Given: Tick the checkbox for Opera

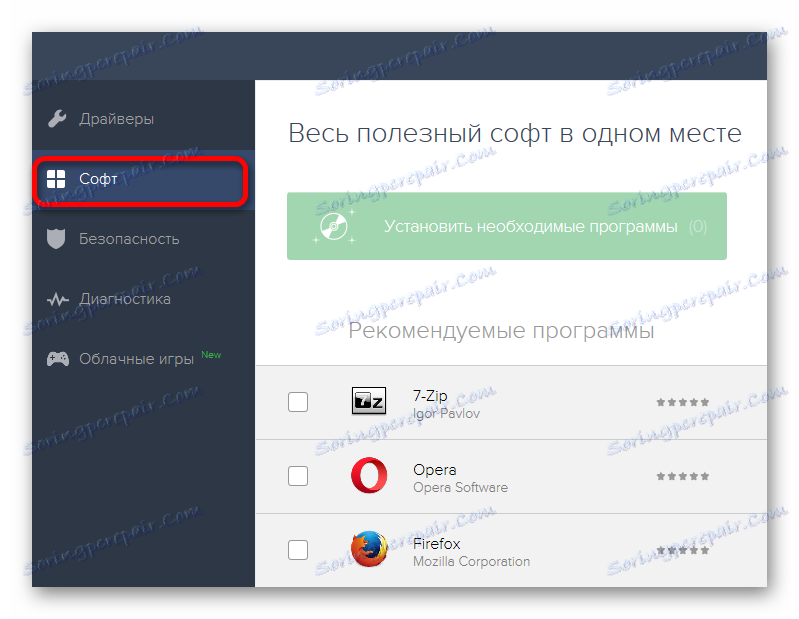Looking at the screenshot, I should 298,476.
